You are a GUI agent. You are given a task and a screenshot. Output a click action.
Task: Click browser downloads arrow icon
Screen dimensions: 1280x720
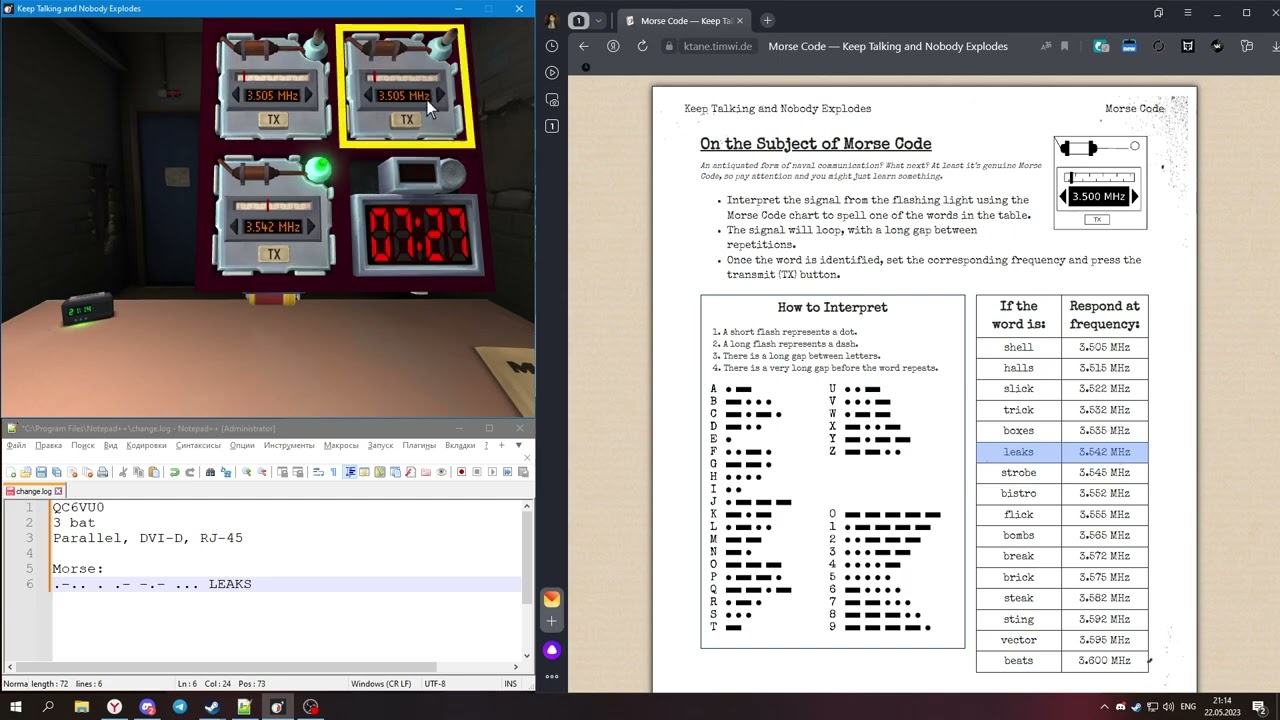pos(1274,46)
